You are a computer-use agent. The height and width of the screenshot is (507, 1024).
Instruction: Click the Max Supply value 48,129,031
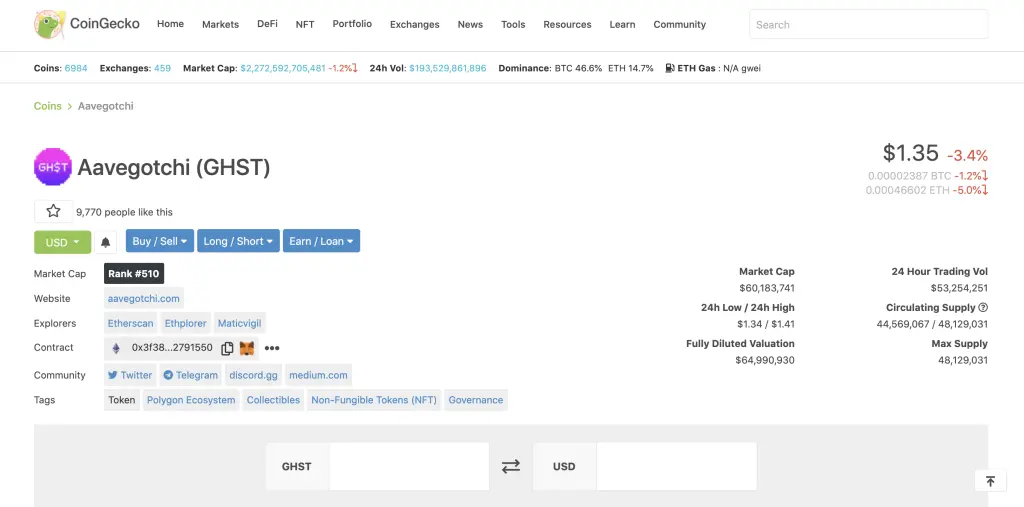[x=963, y=360]
